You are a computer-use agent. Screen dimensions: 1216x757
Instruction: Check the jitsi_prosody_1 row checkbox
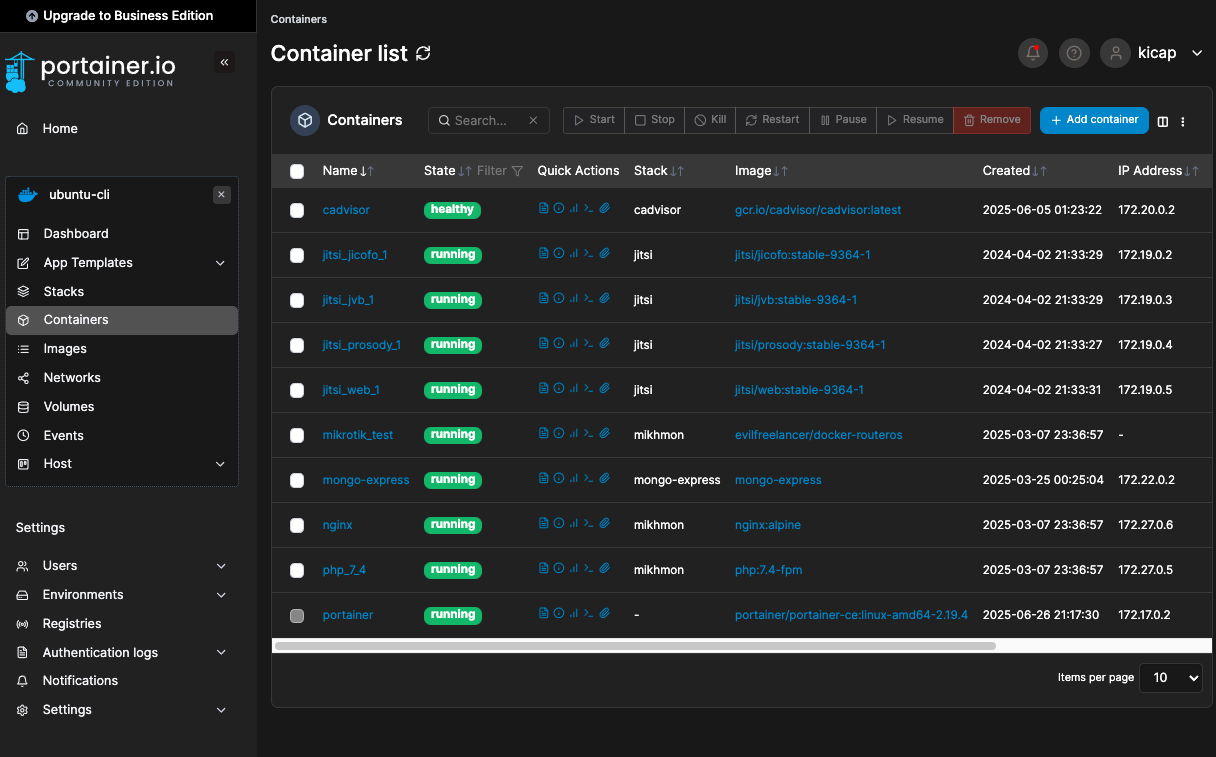pos(297,345)
